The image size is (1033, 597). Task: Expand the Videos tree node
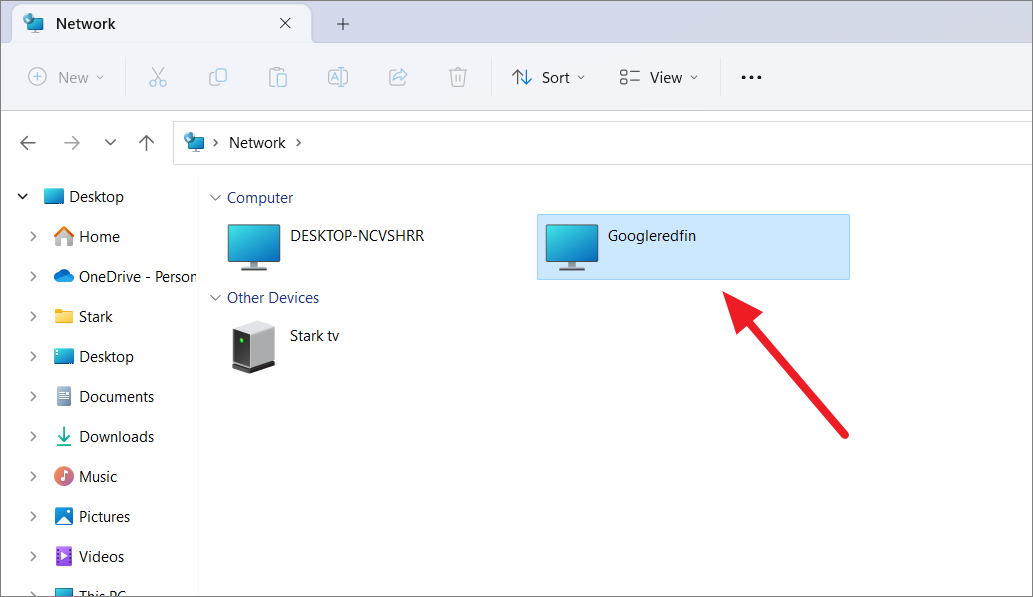(x=33, y=557)
